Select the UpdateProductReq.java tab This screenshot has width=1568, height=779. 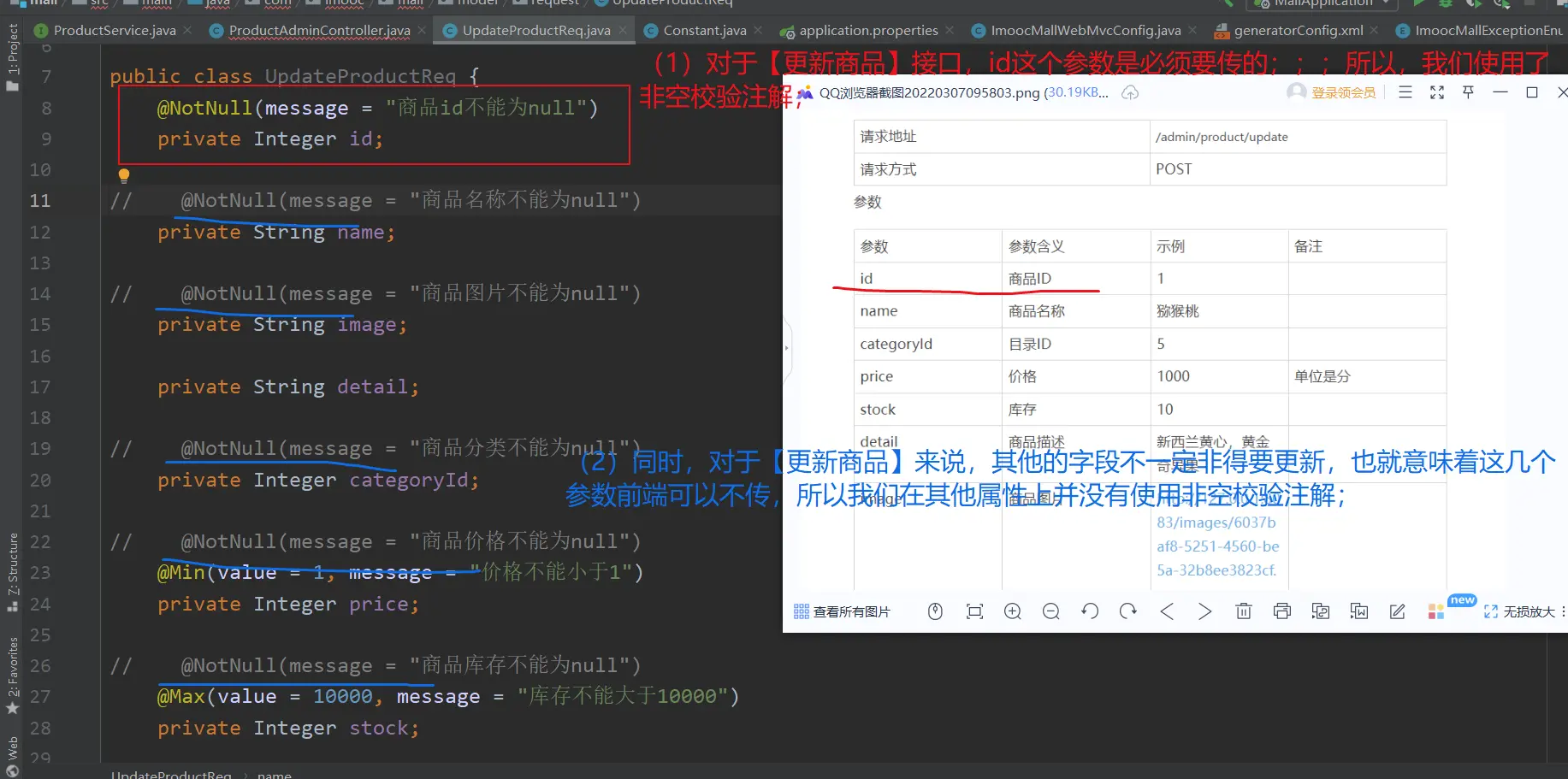click(x=536, y=31)
